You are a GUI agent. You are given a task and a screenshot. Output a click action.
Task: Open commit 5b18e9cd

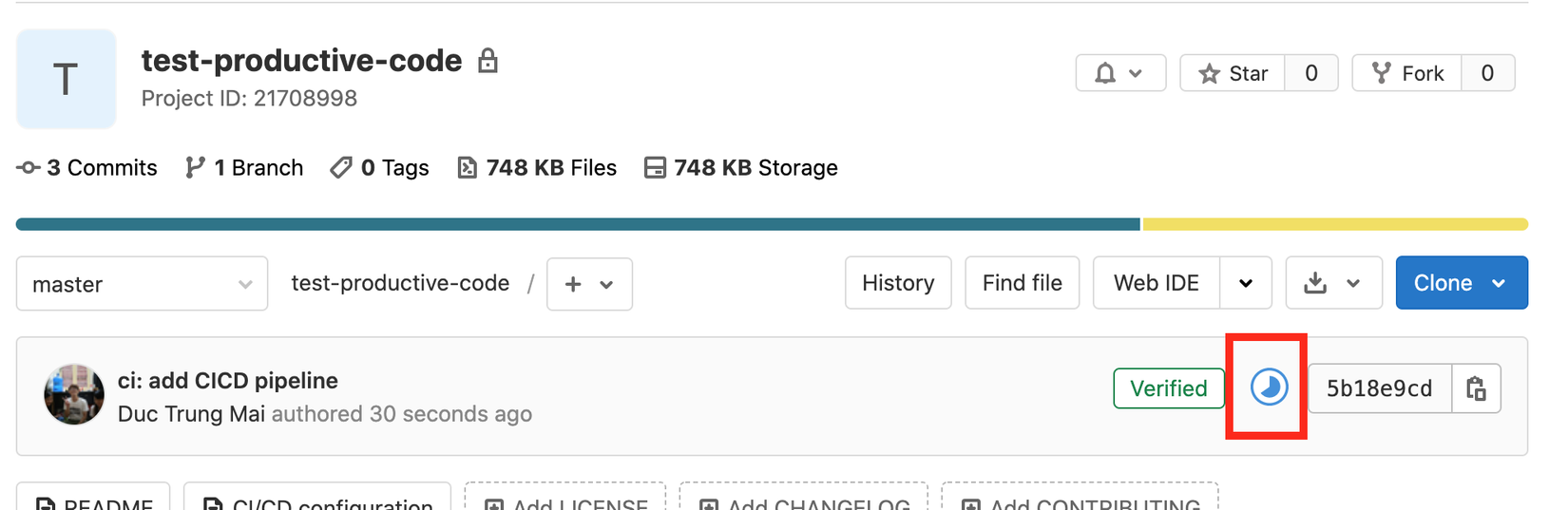(x=1379, y=388)
